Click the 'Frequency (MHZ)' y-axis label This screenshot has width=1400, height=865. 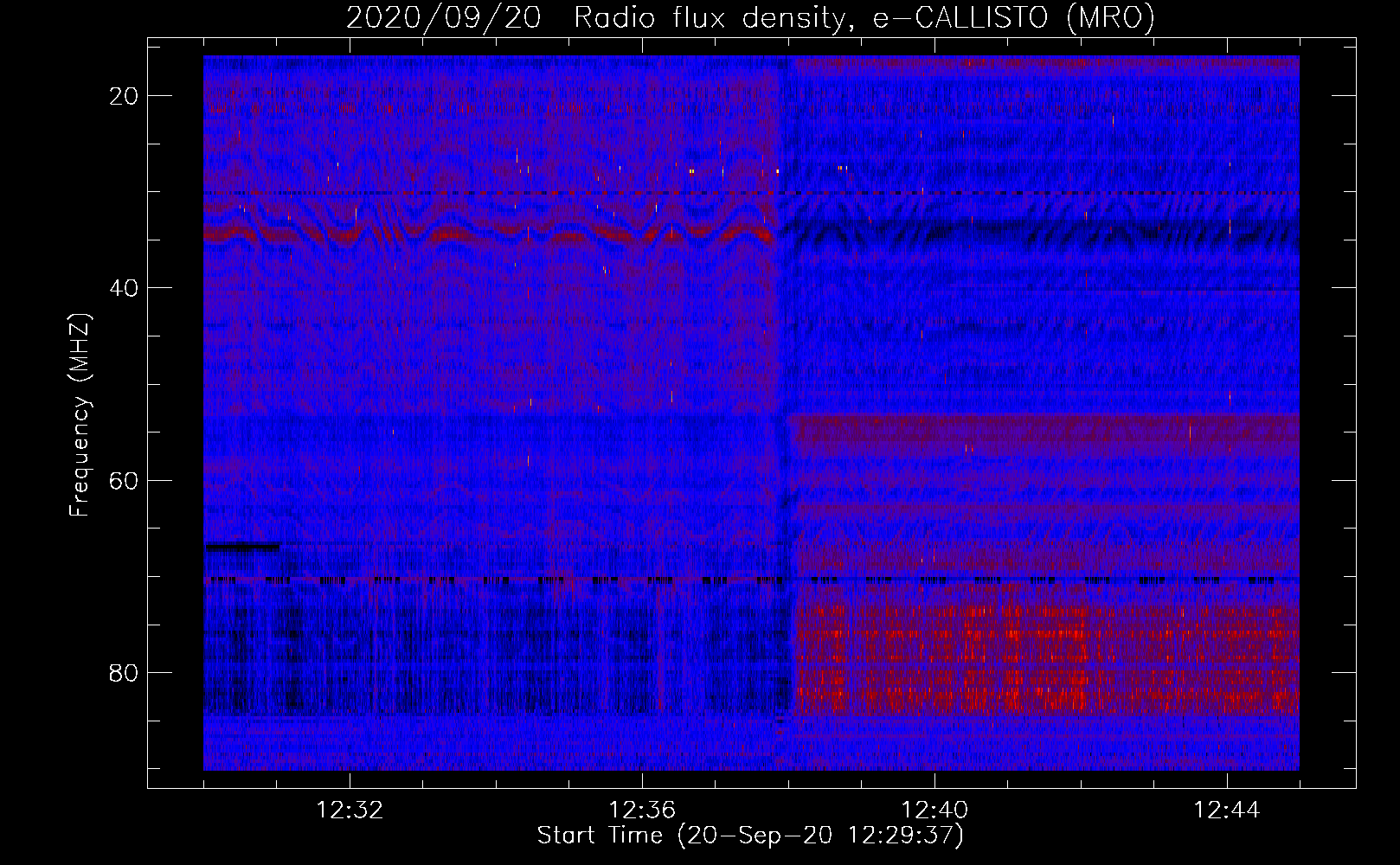[x=79, y=415]
